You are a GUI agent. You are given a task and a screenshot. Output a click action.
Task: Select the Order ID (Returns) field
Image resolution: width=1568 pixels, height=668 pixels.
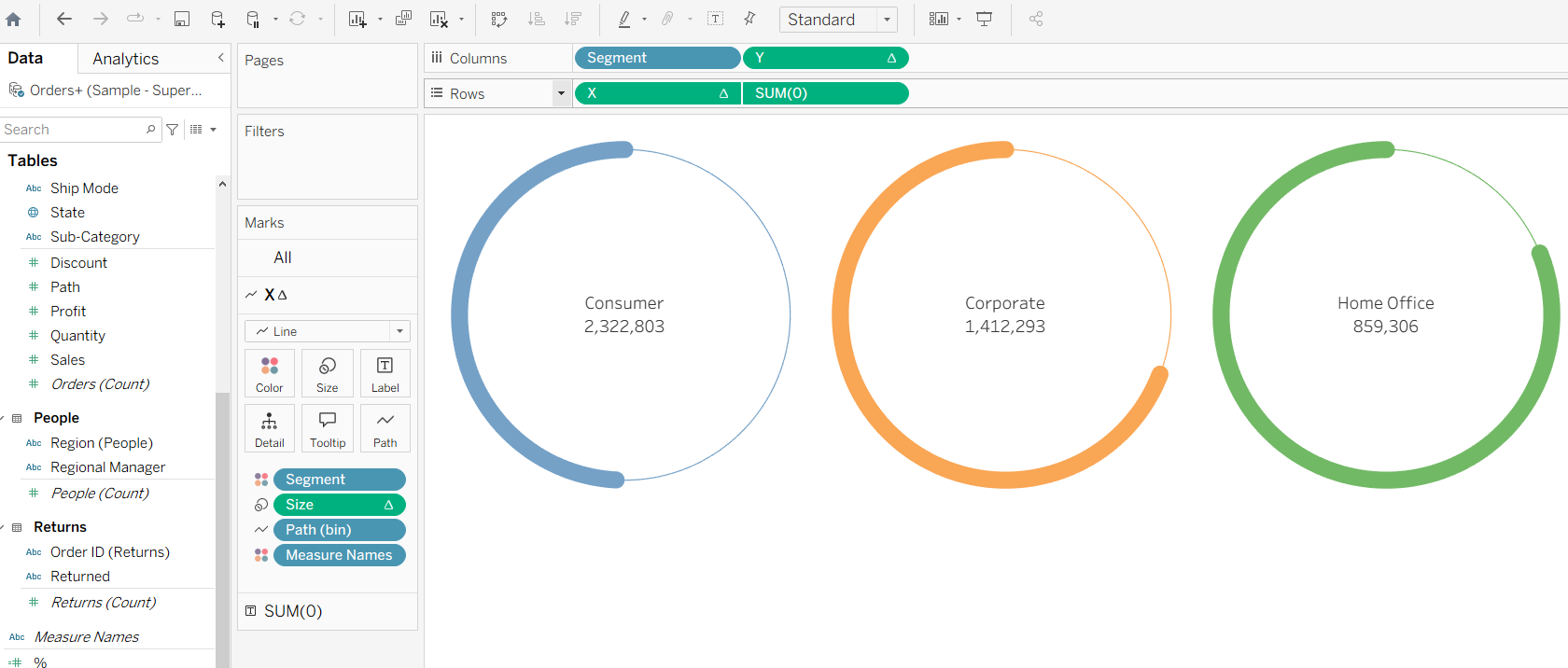pos(110,552)
